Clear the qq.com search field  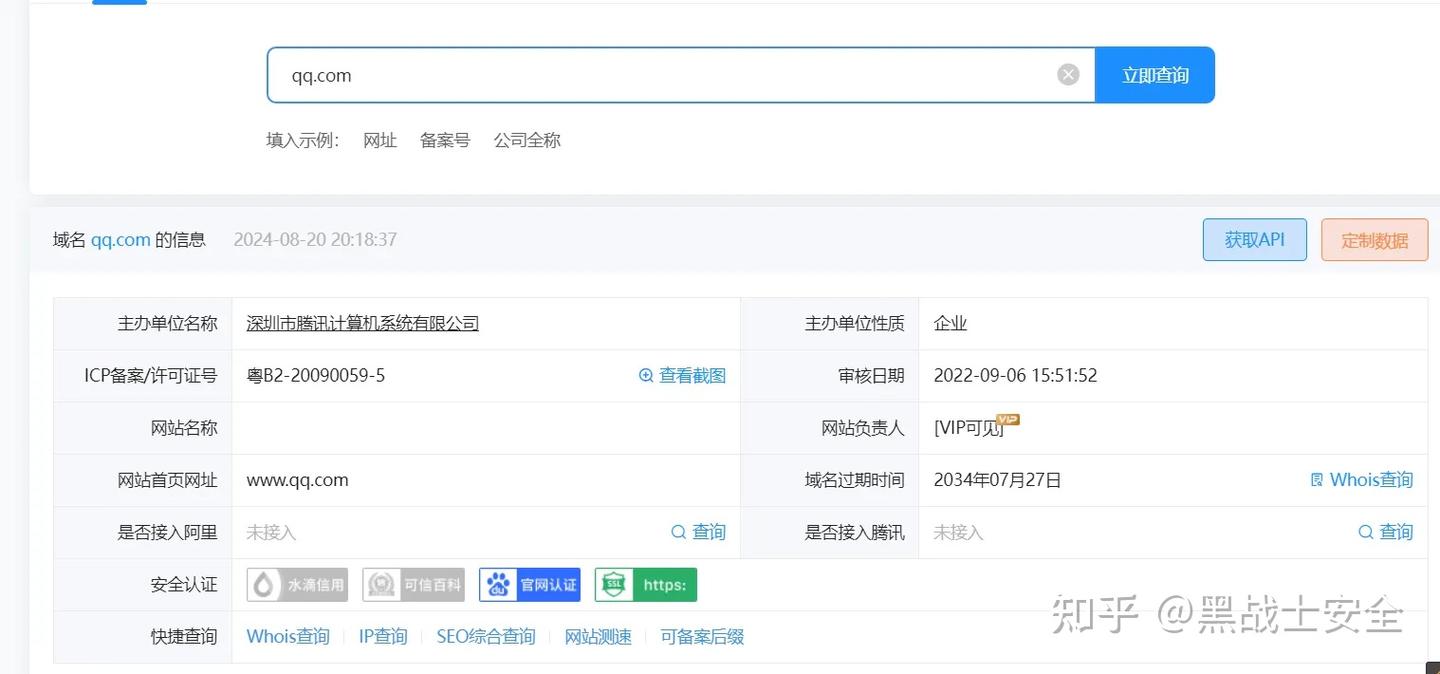1068,75
